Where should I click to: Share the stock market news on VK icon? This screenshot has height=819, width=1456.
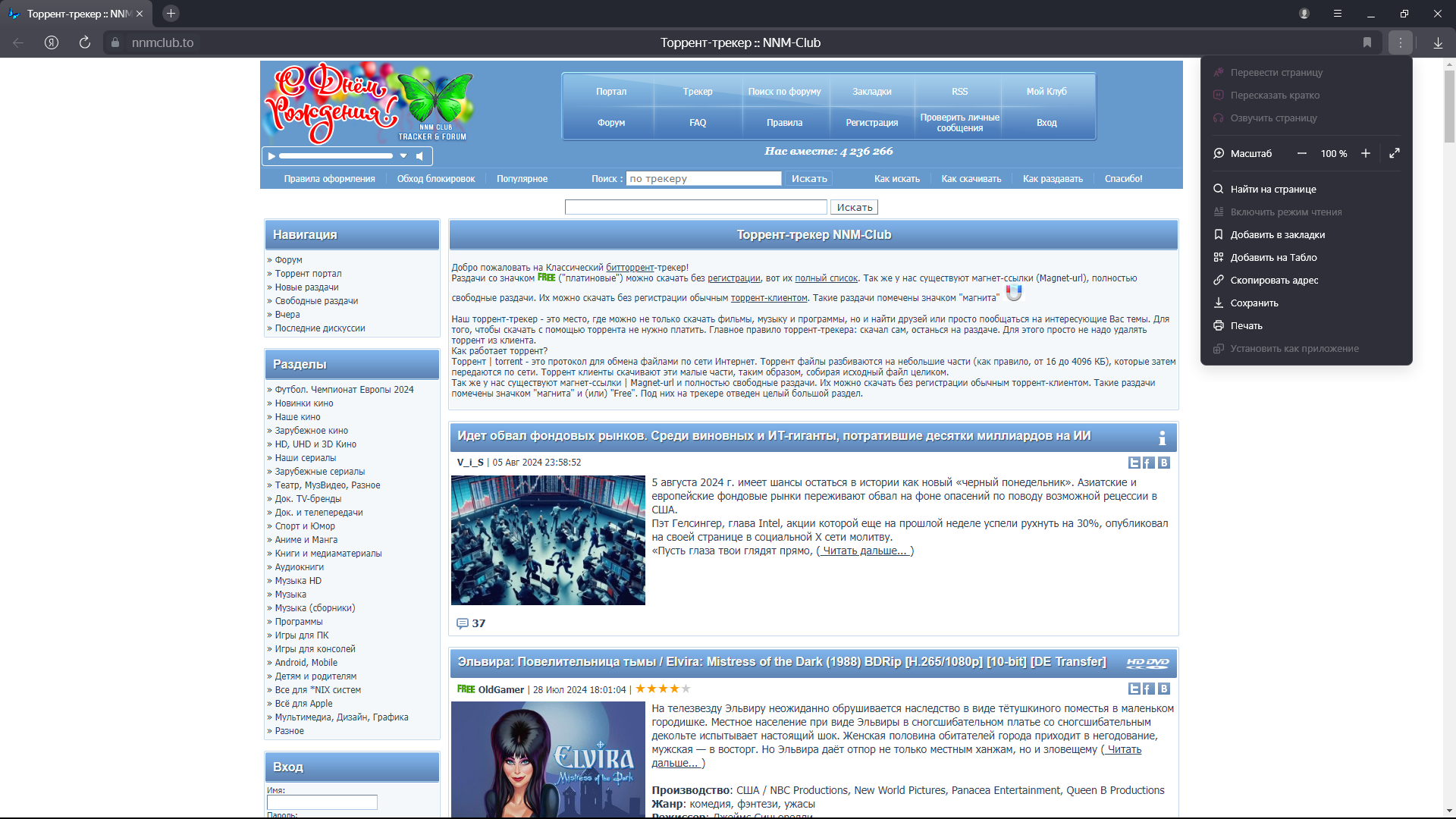1164,463
